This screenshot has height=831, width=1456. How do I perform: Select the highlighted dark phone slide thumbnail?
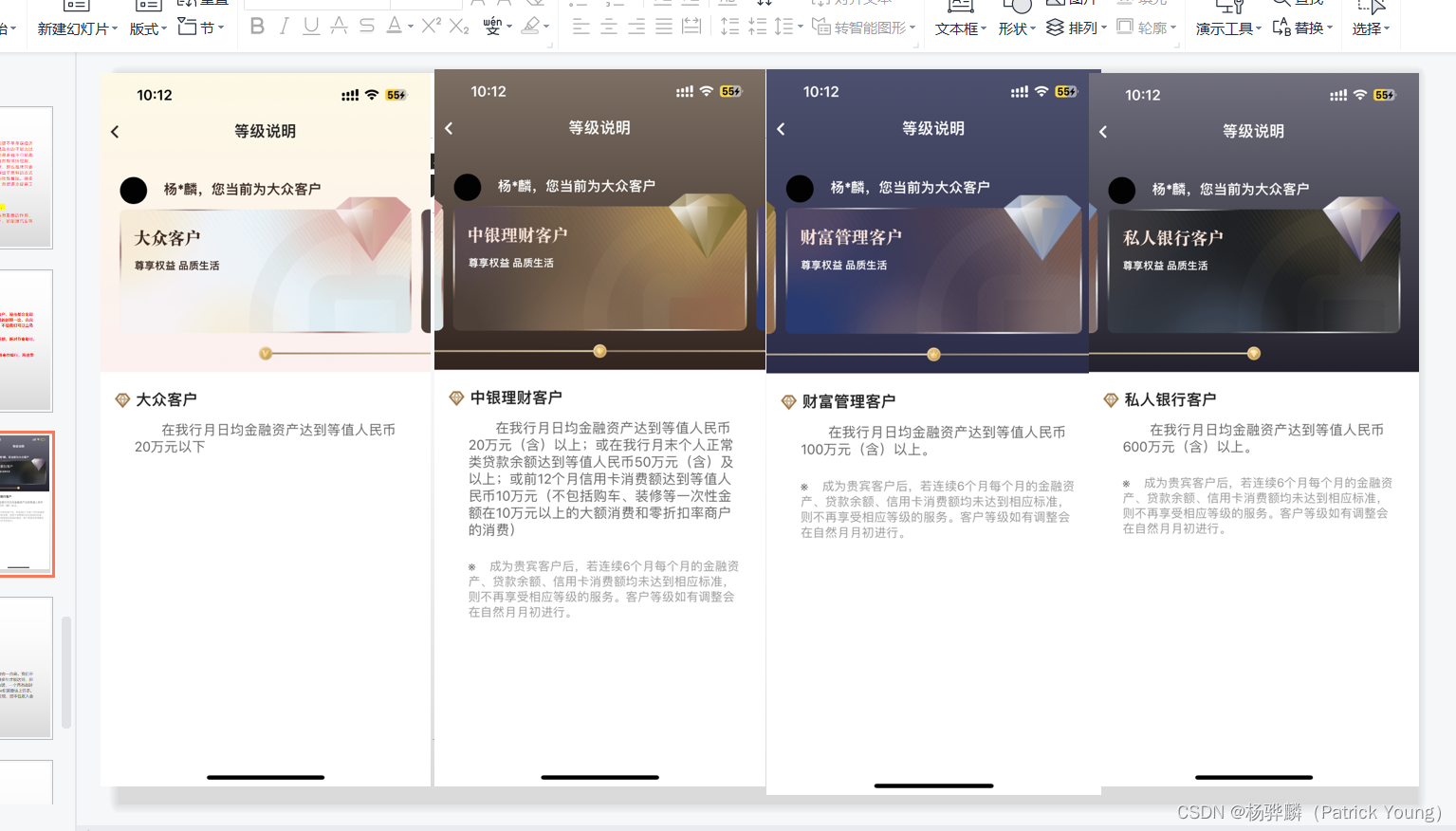(27, 504)
